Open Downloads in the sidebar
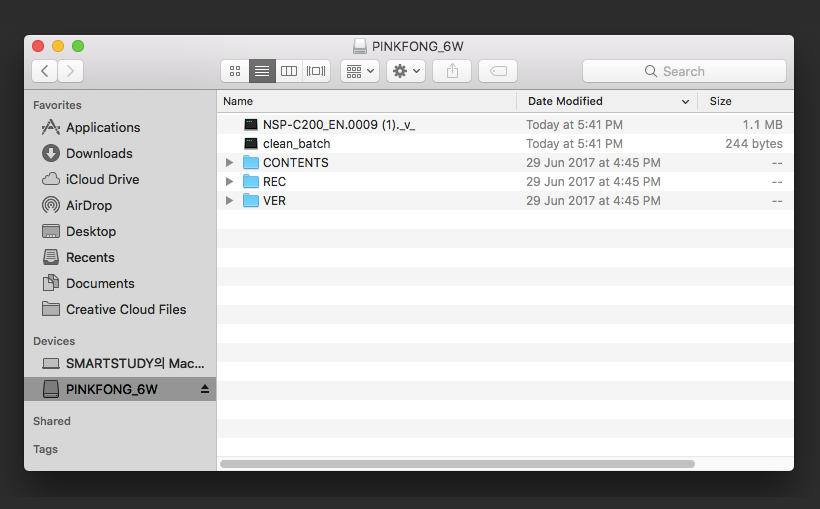This screenshot has width=820, height=509. 87,153
